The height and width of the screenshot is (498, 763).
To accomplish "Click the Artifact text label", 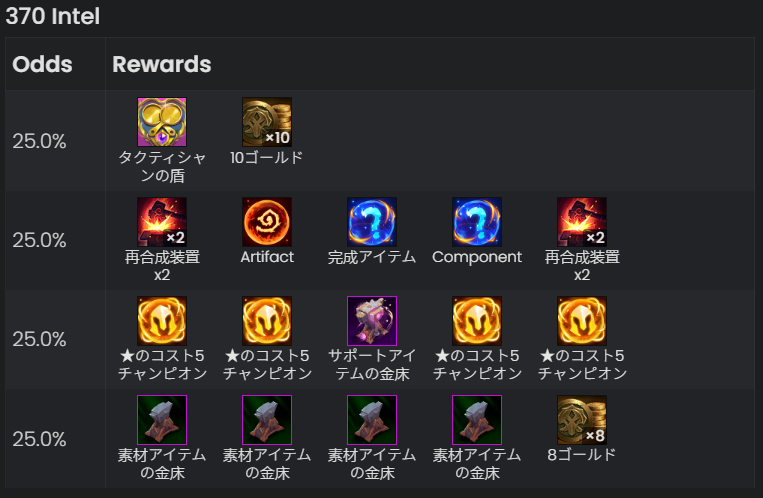I will click(267, 257).
